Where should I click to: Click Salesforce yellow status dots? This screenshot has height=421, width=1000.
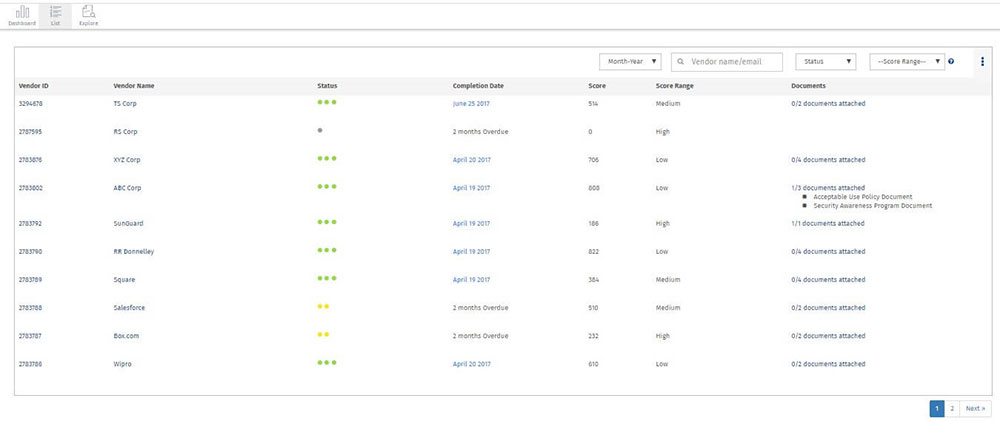pyautogui.click(x=323, y=306)
